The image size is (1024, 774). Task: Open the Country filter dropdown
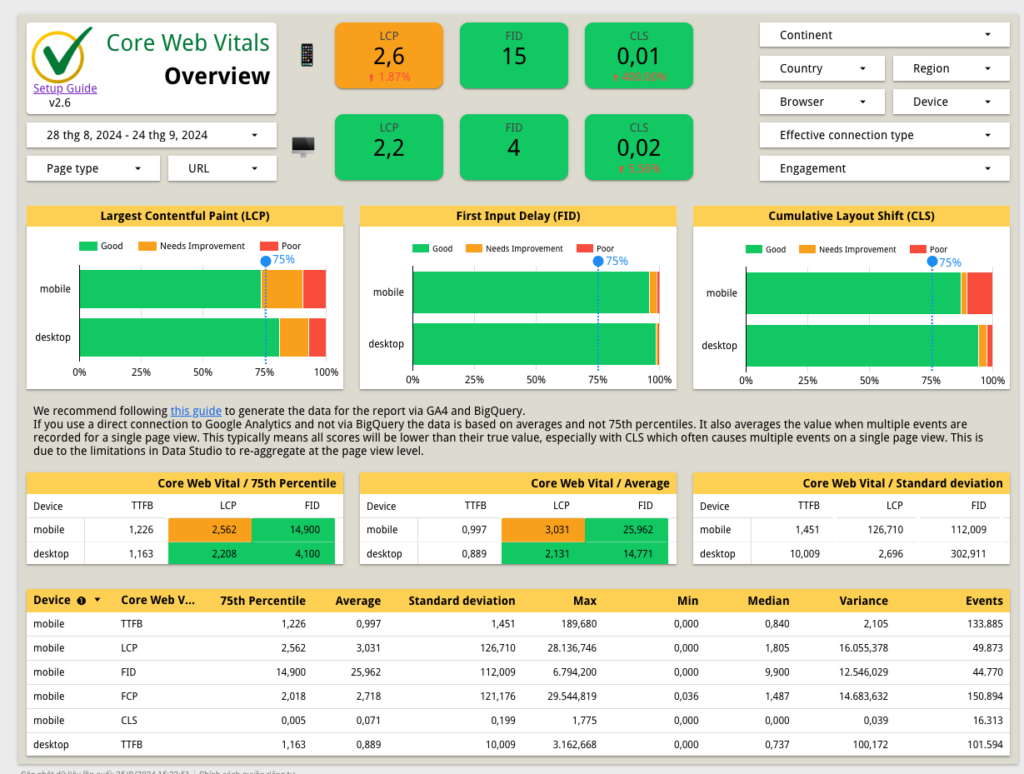click(822, 69)
